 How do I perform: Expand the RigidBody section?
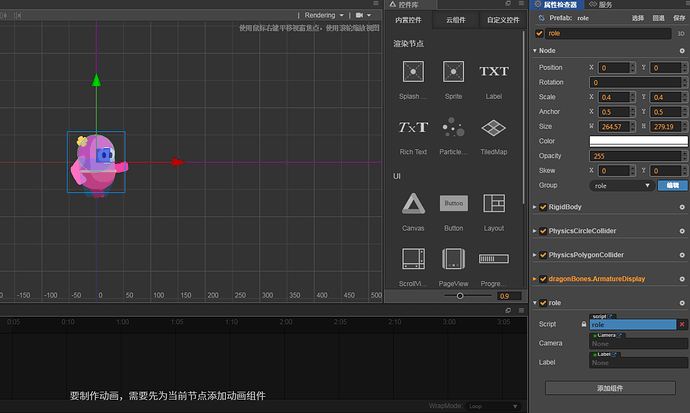535,207
